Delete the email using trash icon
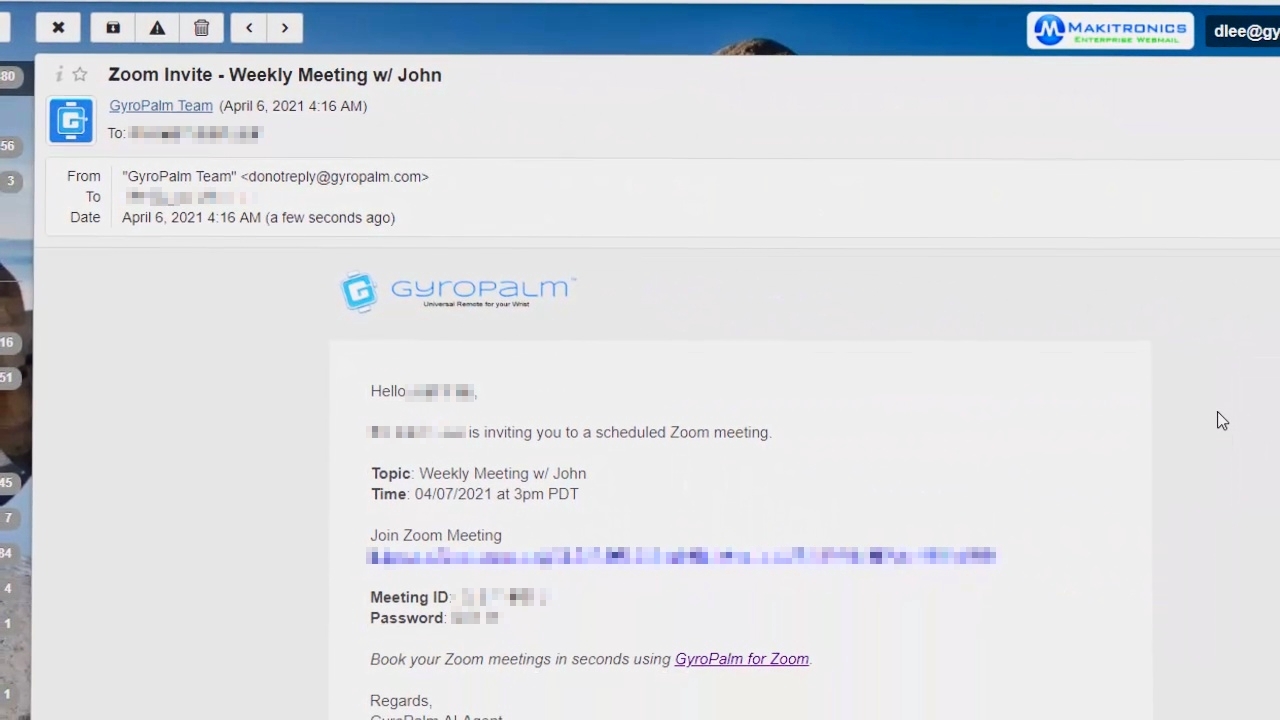 [x=202, y=28]
